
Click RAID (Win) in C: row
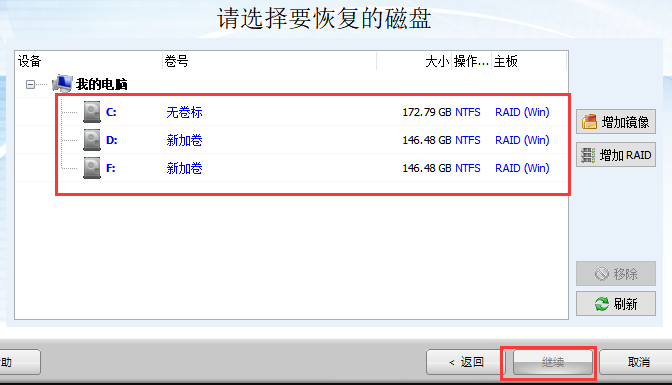pos(522,112)
